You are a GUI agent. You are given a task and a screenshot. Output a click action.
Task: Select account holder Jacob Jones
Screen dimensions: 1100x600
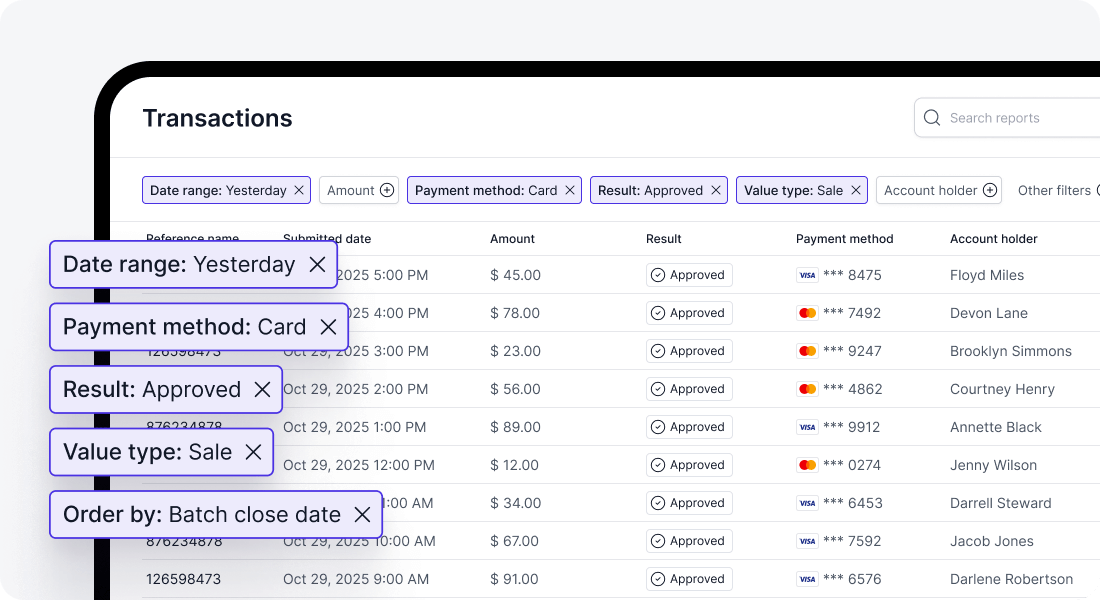coord(992,541)
